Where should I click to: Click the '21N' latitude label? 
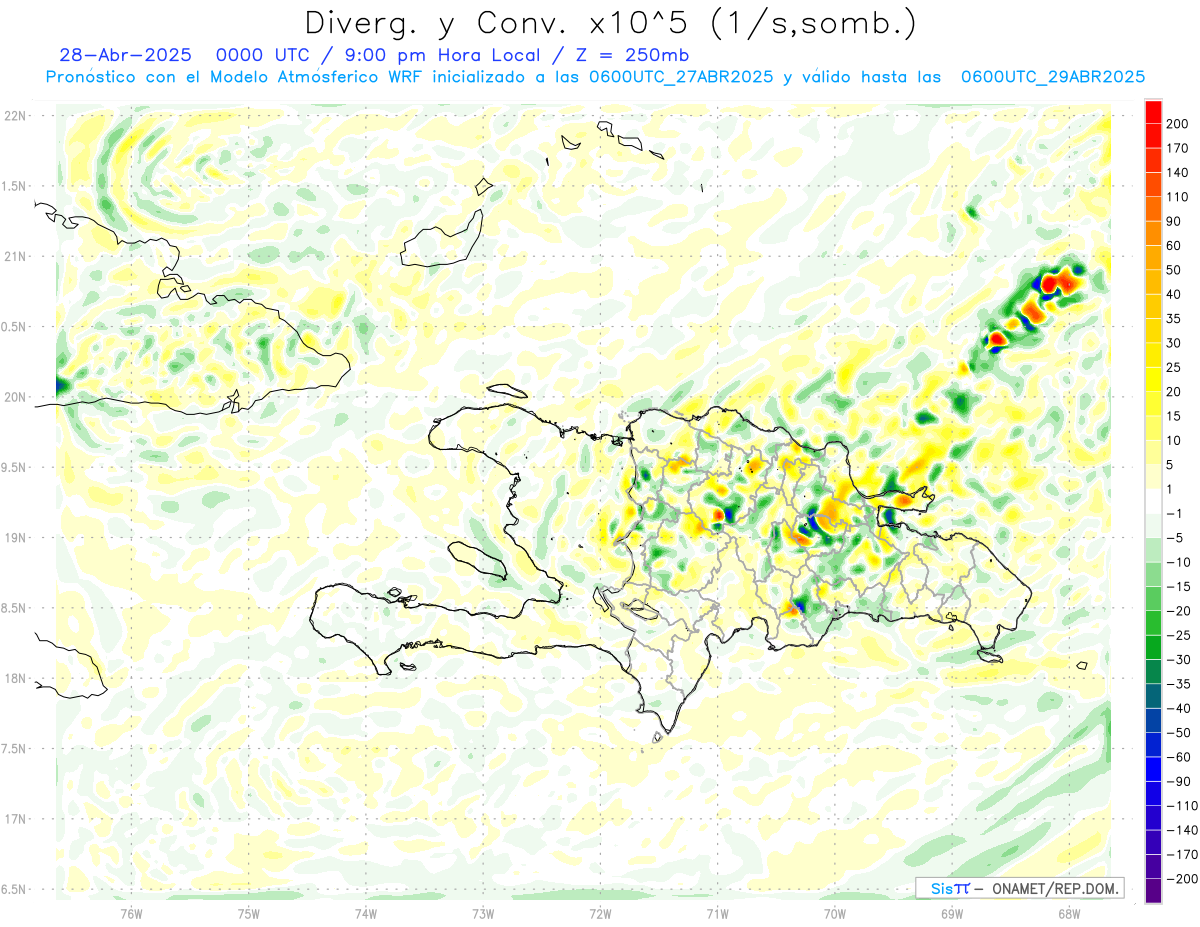[14, 256]
